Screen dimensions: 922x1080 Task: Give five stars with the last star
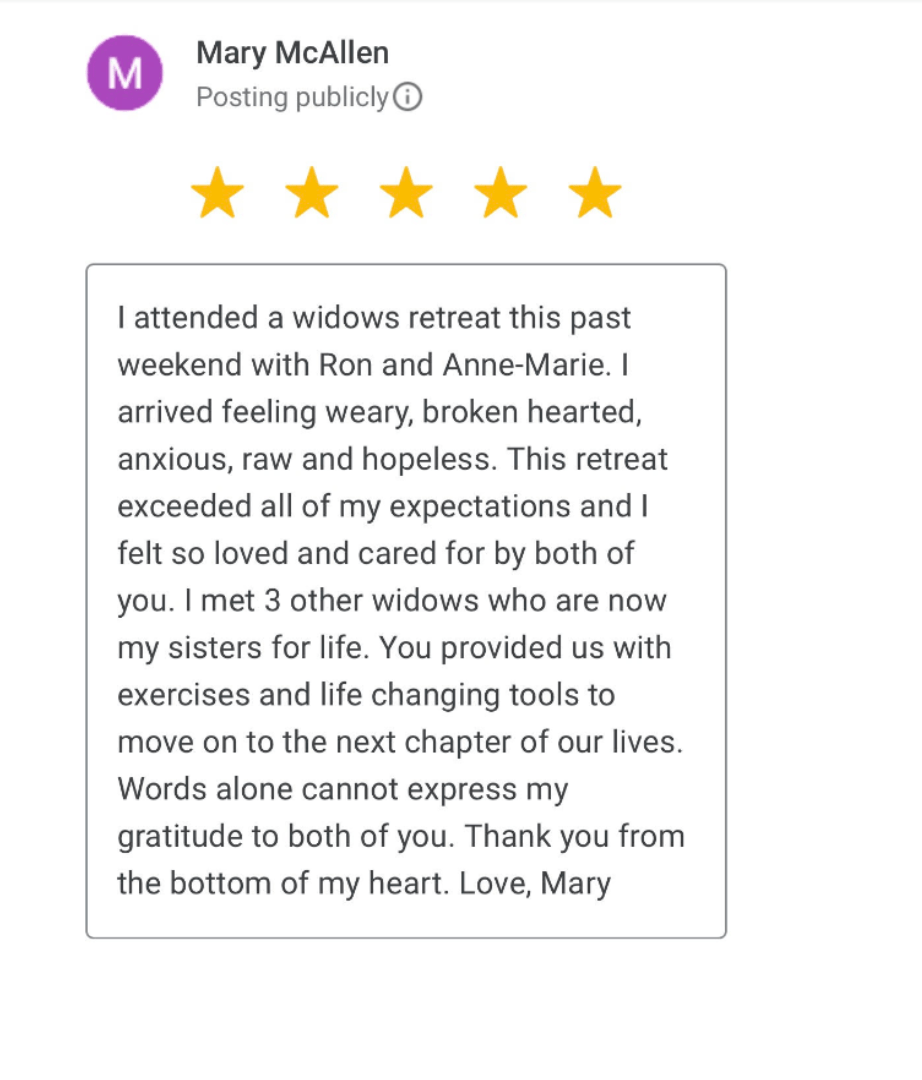[595, 193]
